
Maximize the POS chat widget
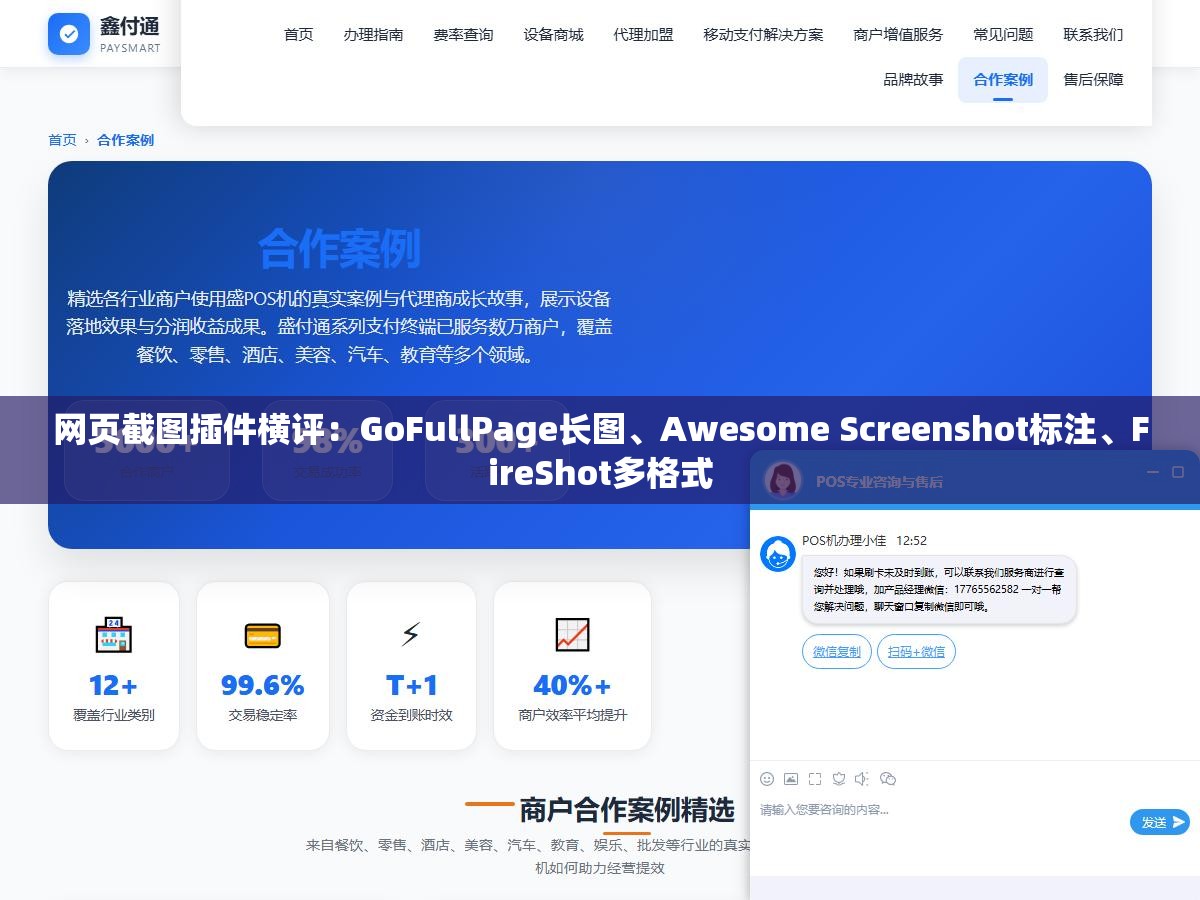click(x=1178, y=472)
